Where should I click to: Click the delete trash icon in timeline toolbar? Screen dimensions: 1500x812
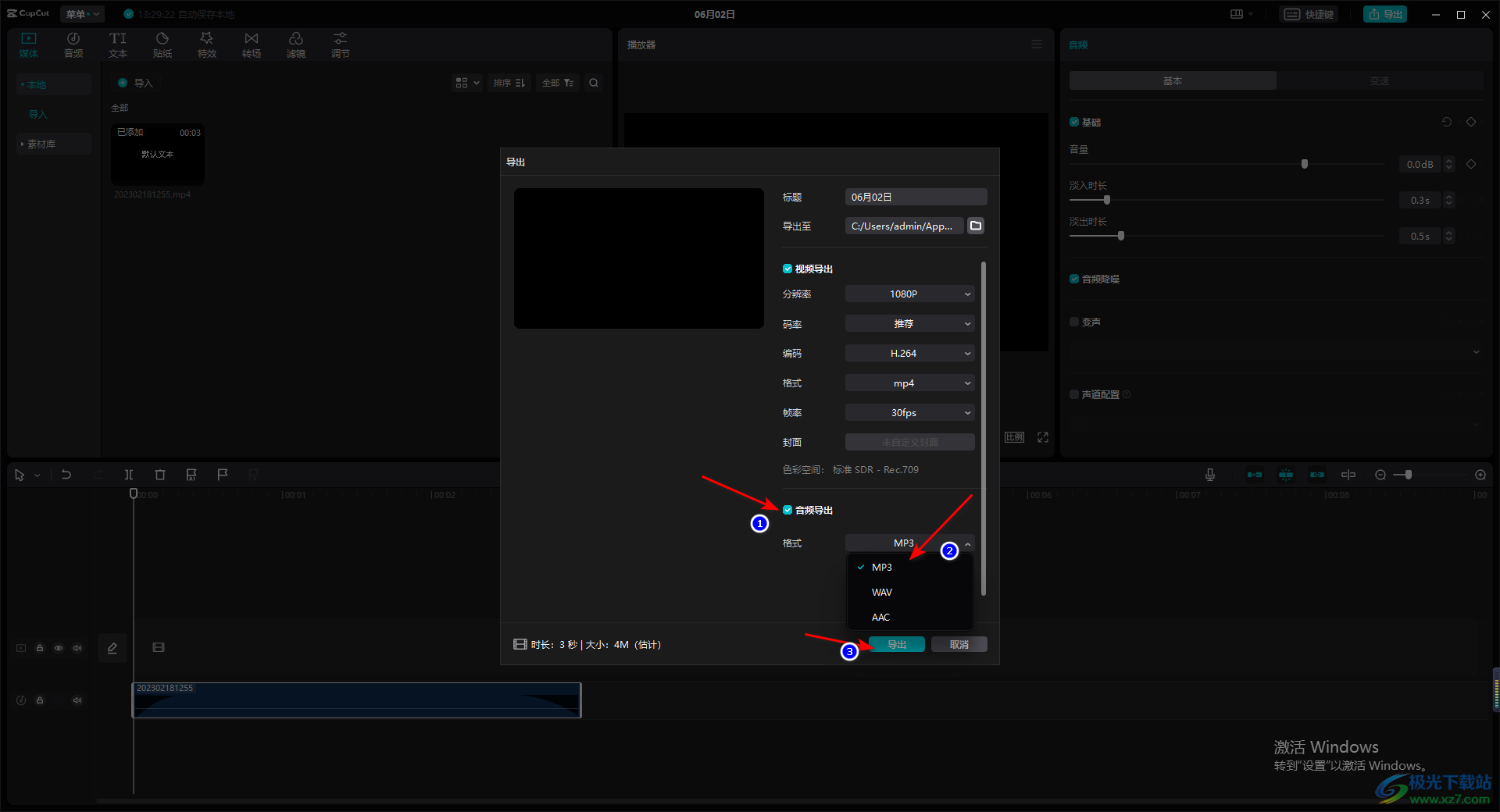(x=160, y=475)
